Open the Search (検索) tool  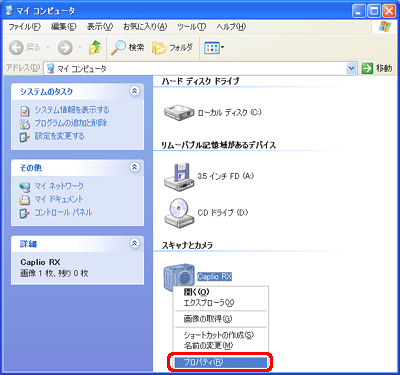(x=128, y=48)
